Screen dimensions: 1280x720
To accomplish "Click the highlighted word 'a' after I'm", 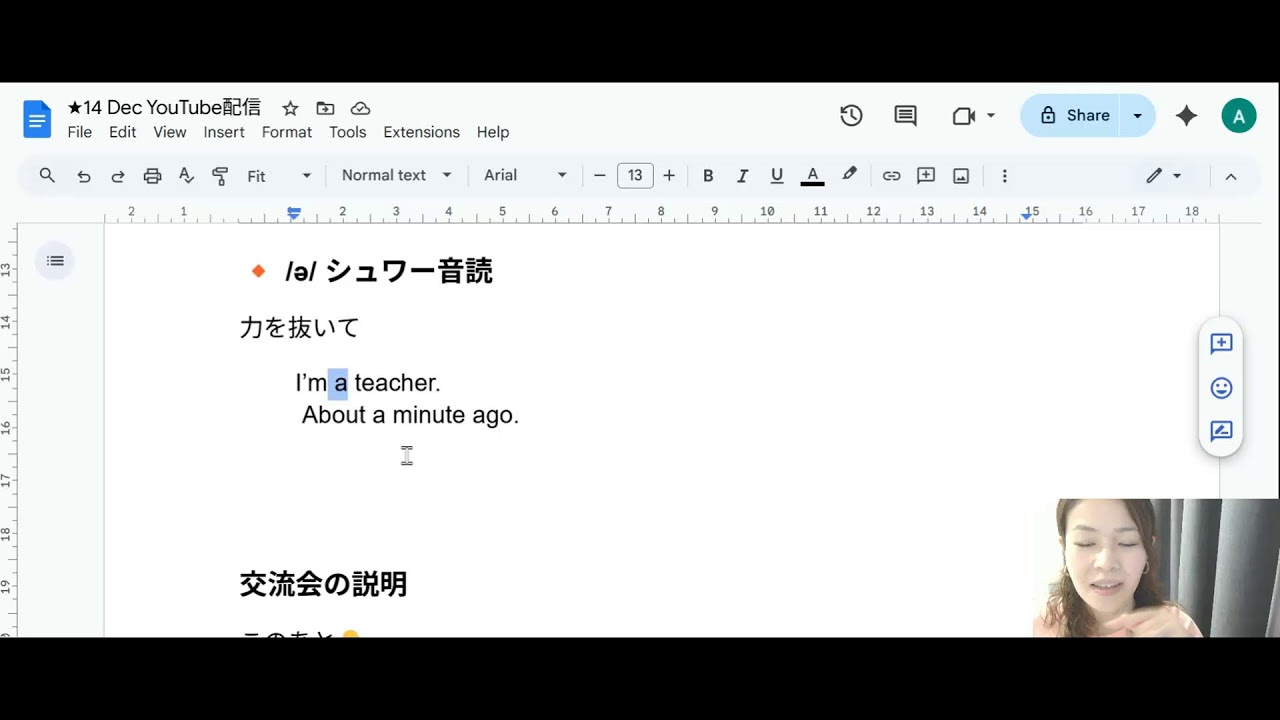I will 340,383.
